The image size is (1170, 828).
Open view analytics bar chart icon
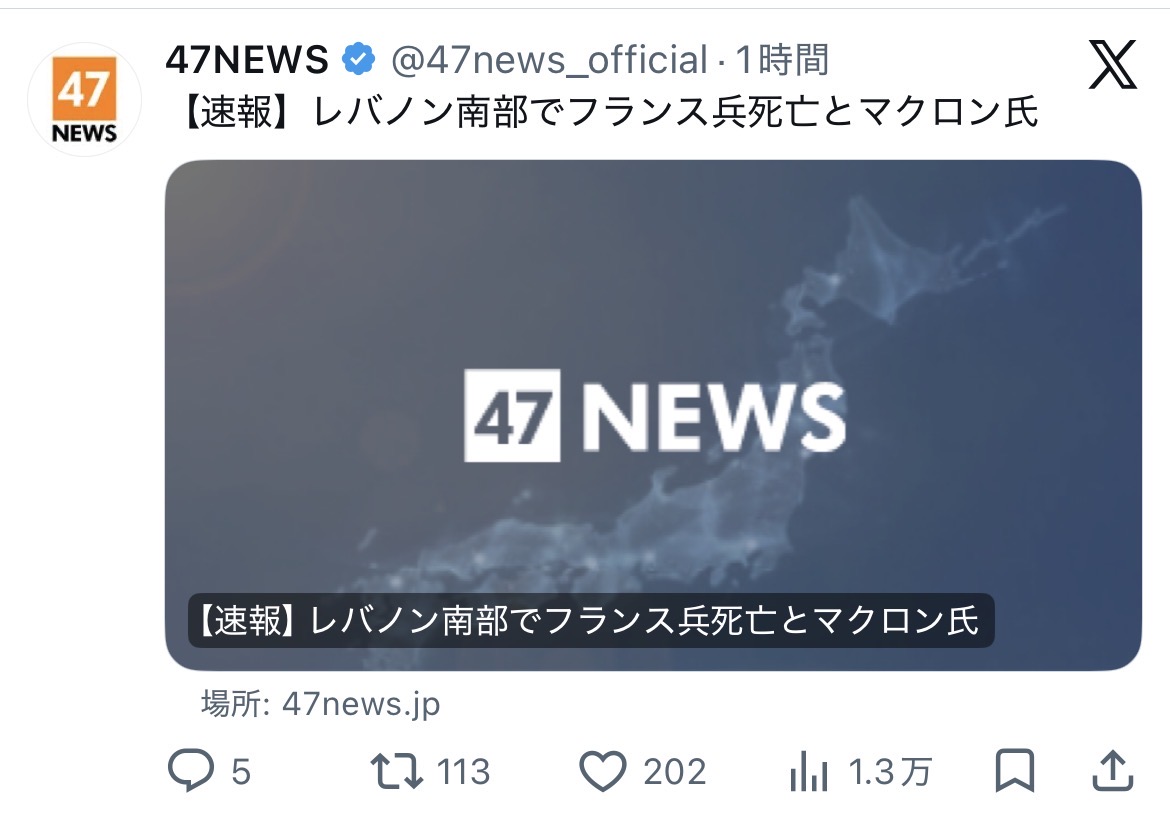(x=809, y=771)
